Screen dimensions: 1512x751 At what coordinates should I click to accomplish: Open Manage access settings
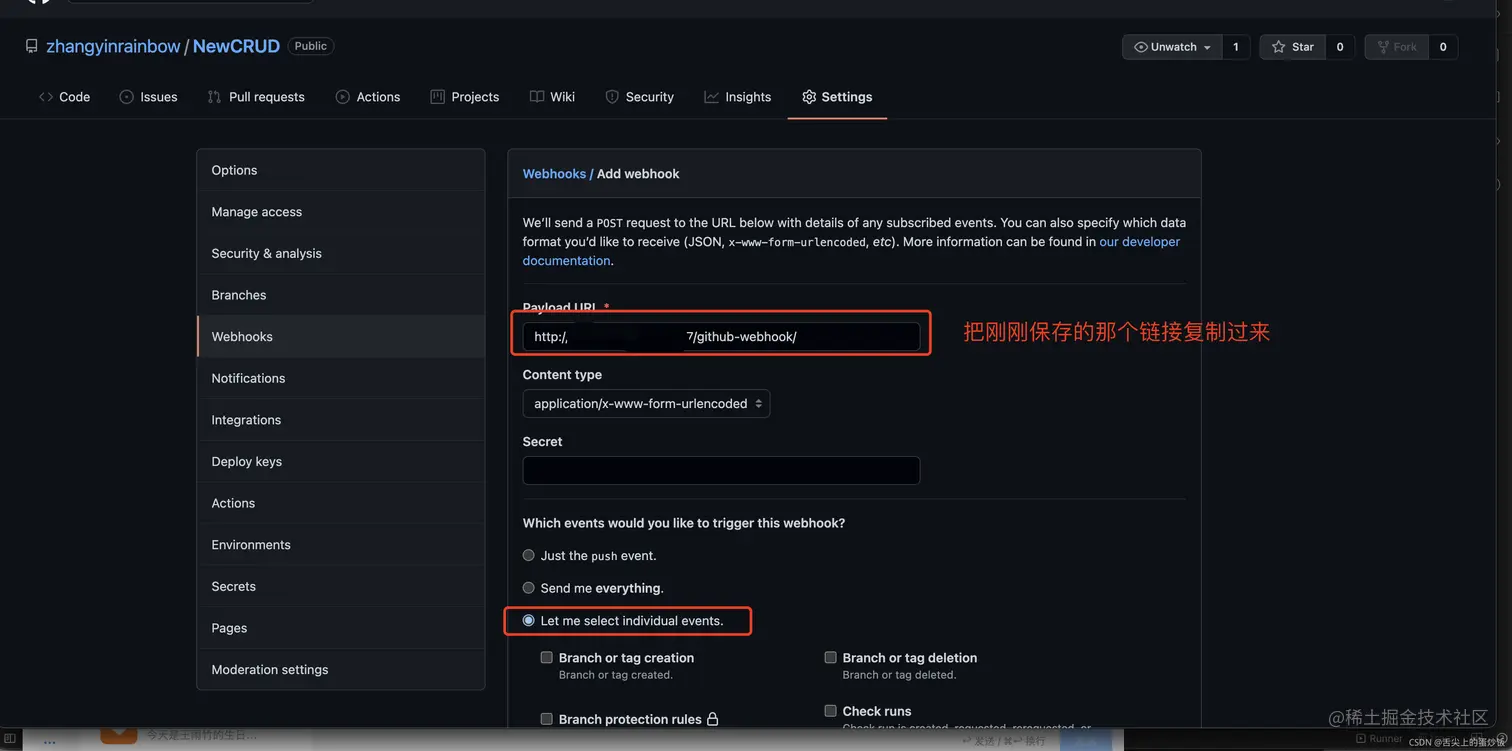pyautogui.click(x=341, y=212)
